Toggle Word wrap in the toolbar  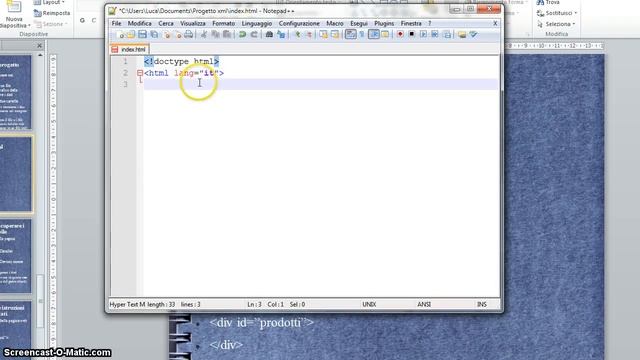[x=350, y=35]
